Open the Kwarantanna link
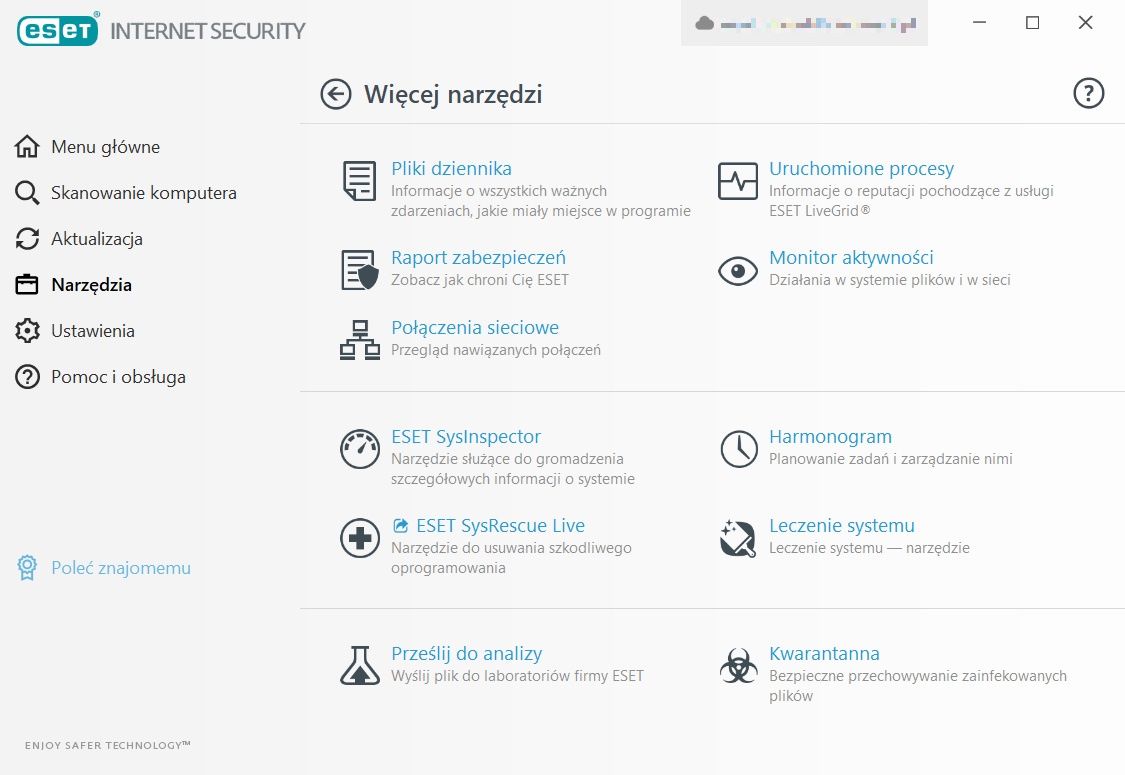Viewport: 1125px width, 775px height. click(x=824, y=654)
